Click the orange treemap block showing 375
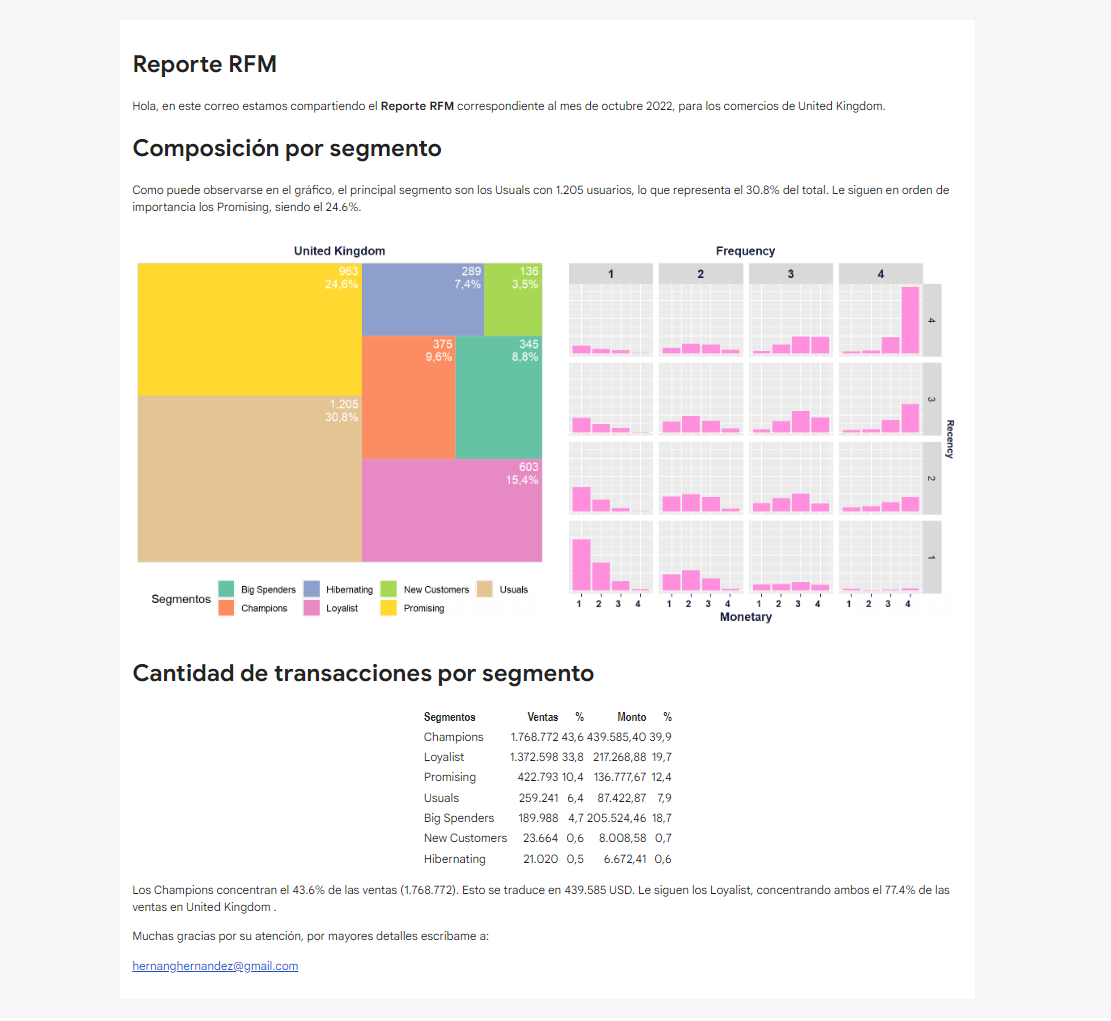 408,397
